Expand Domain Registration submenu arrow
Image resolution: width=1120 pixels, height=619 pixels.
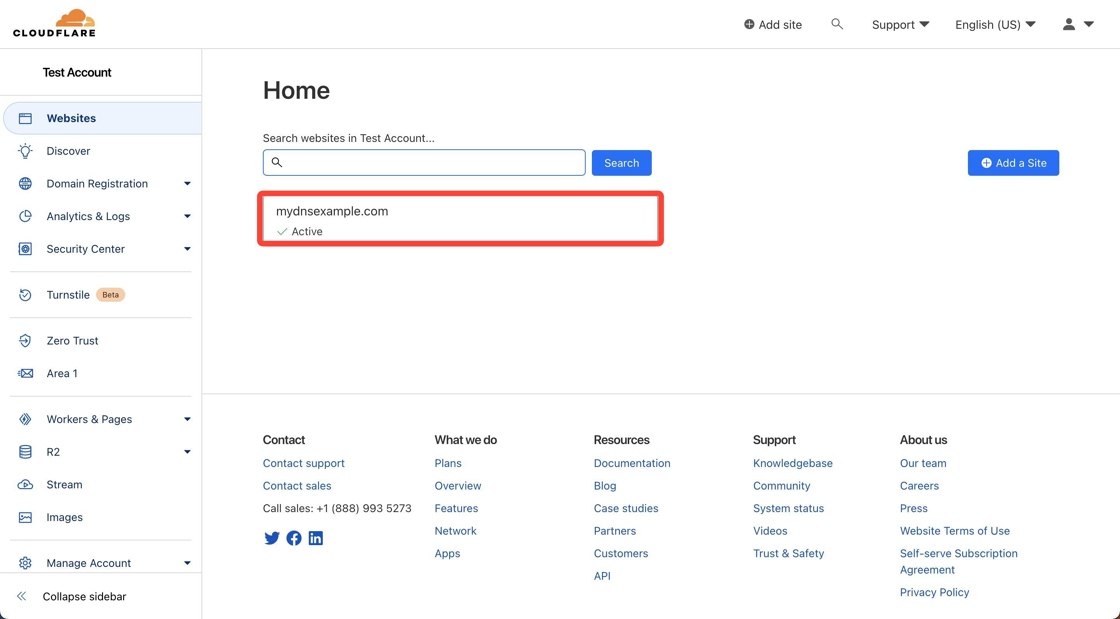click(x=187, y=183)
